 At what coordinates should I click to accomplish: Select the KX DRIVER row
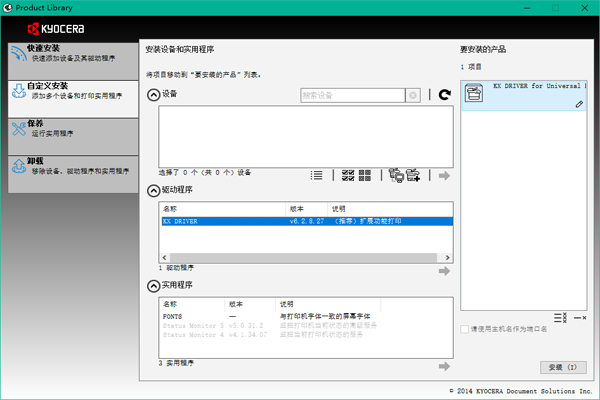[x=307, y=221]
